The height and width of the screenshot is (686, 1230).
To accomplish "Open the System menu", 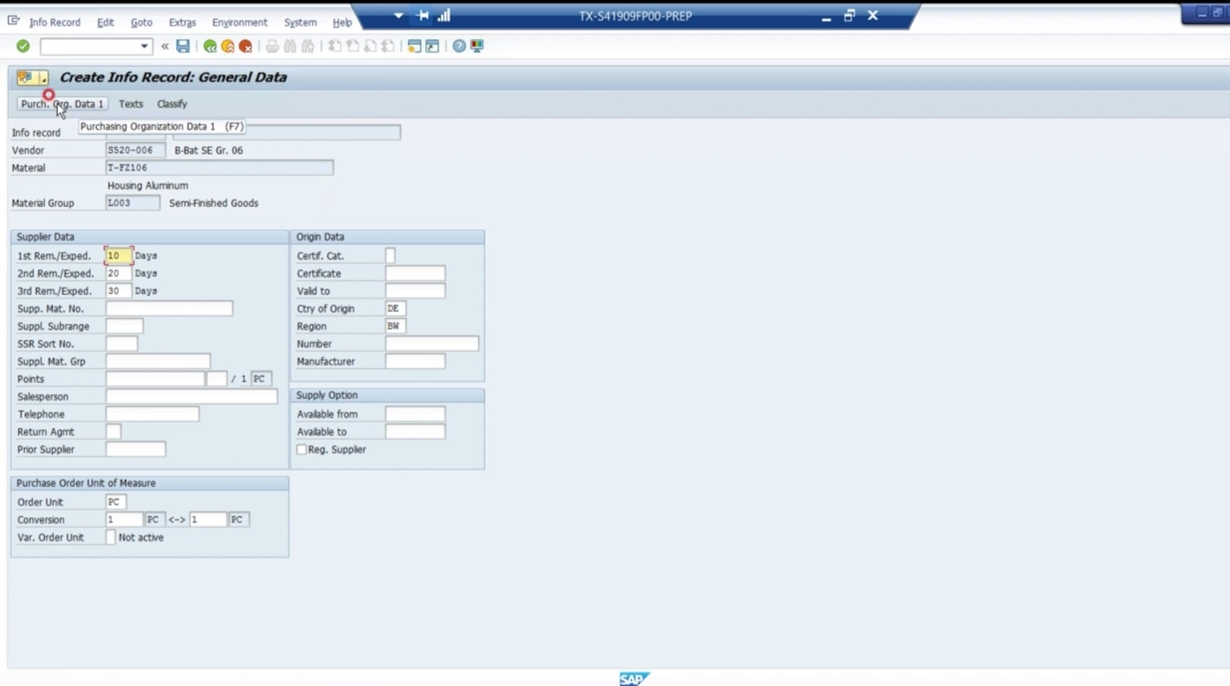I will [300, 22].
